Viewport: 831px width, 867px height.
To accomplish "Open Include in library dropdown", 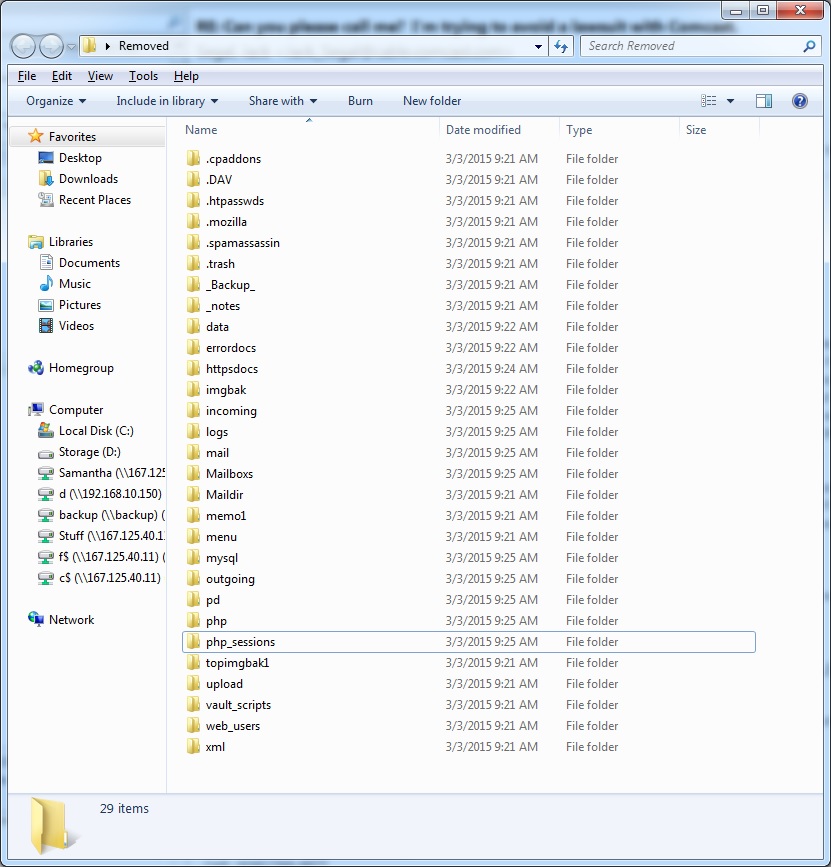I will 167,101.
